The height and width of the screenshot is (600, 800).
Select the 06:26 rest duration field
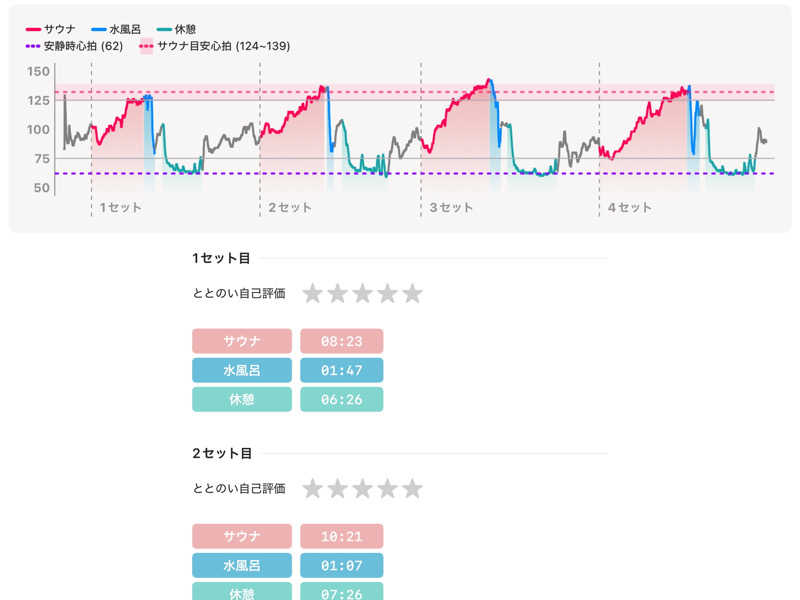click(x=341, y=399)
